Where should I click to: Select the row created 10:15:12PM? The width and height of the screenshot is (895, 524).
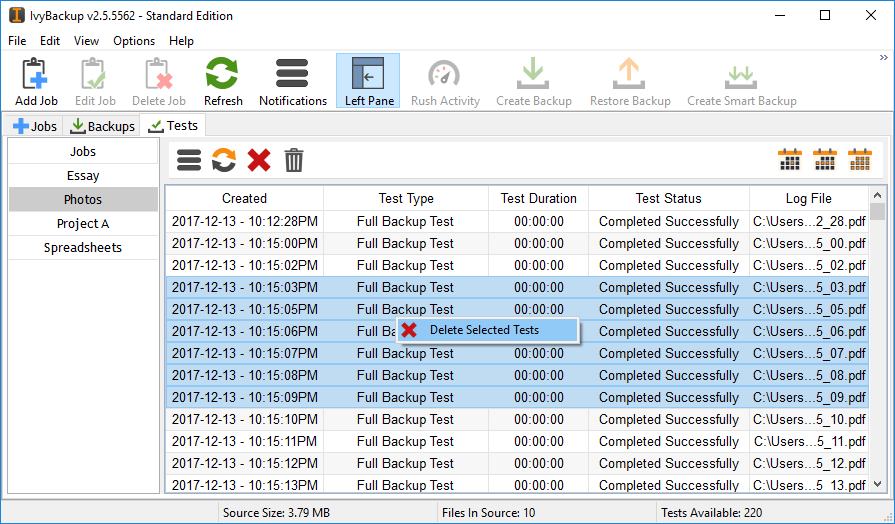point(517,463)
